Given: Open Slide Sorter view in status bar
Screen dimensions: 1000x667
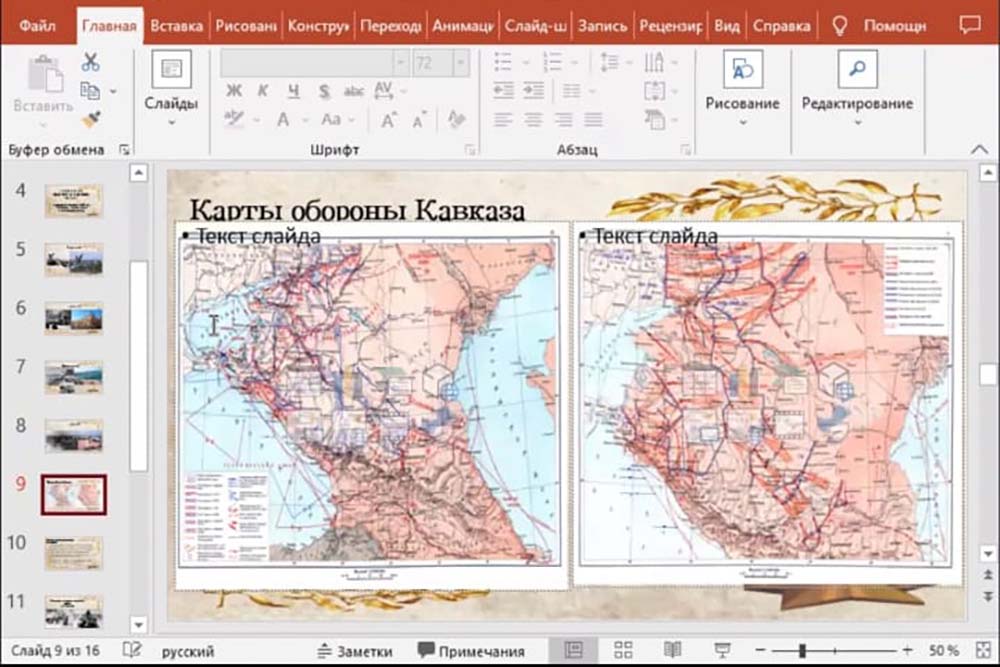Looking at the screenshot, I should (623, 650).
